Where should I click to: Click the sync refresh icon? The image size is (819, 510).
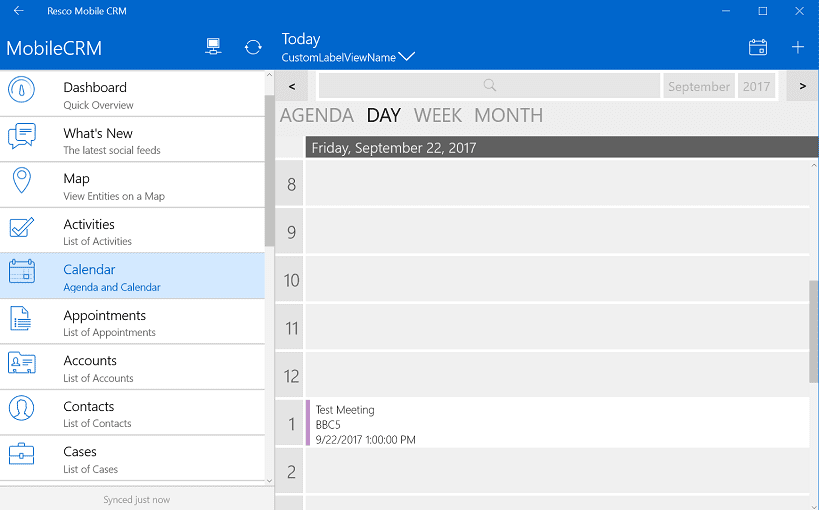point(253,47)
